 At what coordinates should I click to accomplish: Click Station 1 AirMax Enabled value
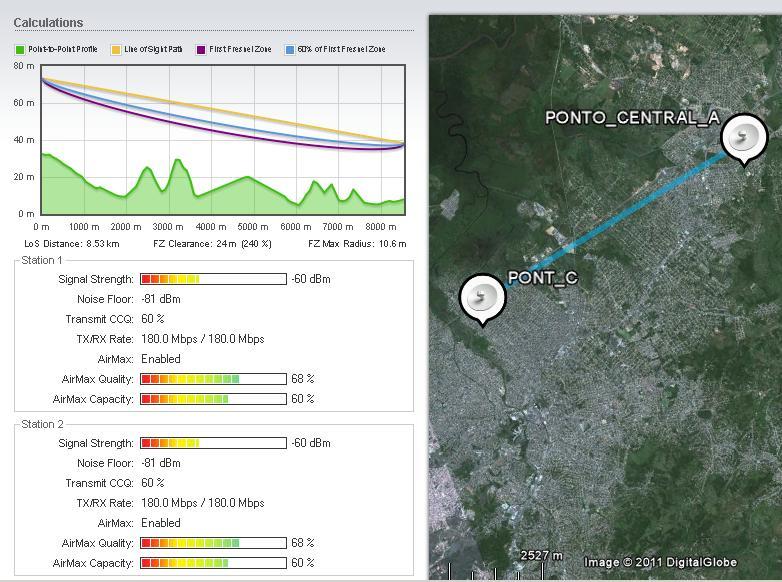pyautogui.click(x=161, y=359)
